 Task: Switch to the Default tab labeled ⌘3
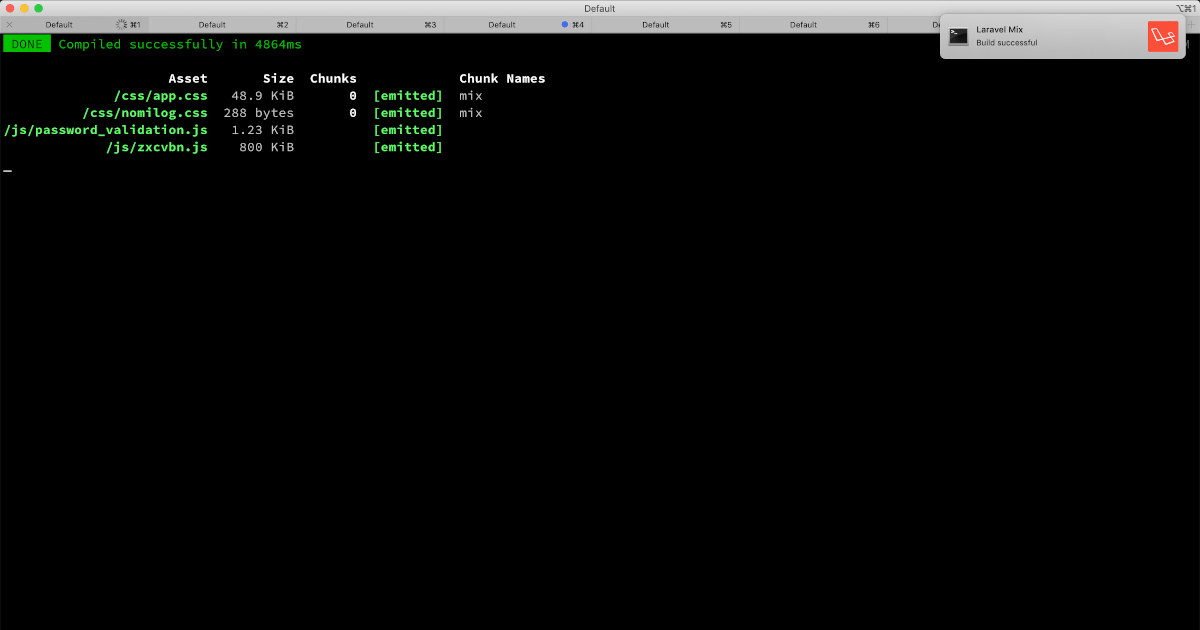point(358,23)
